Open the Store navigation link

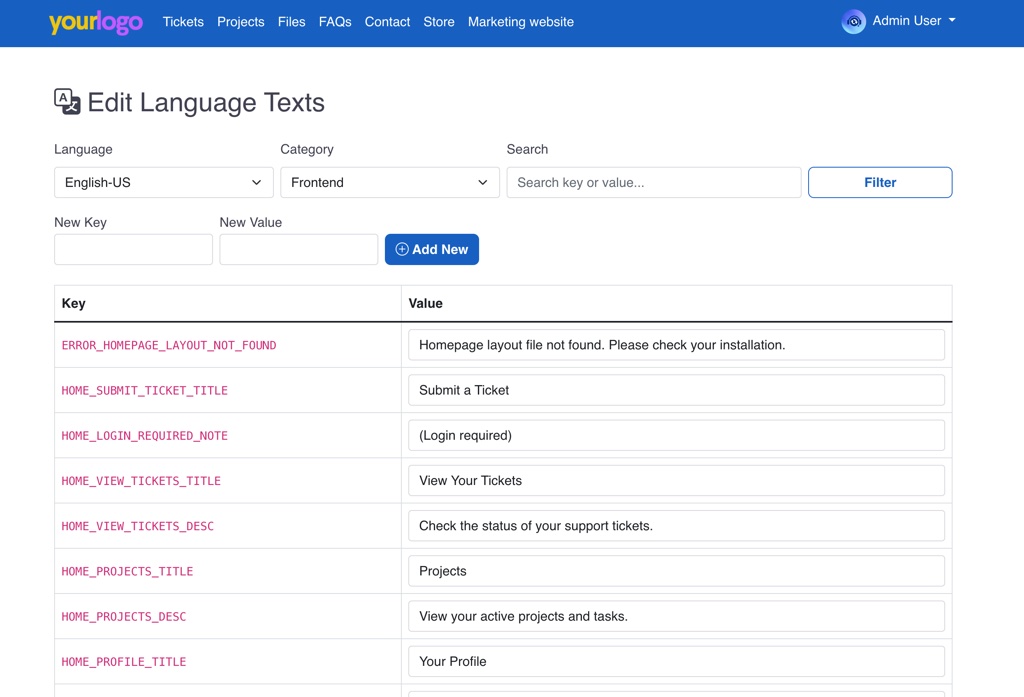[439, 22]
